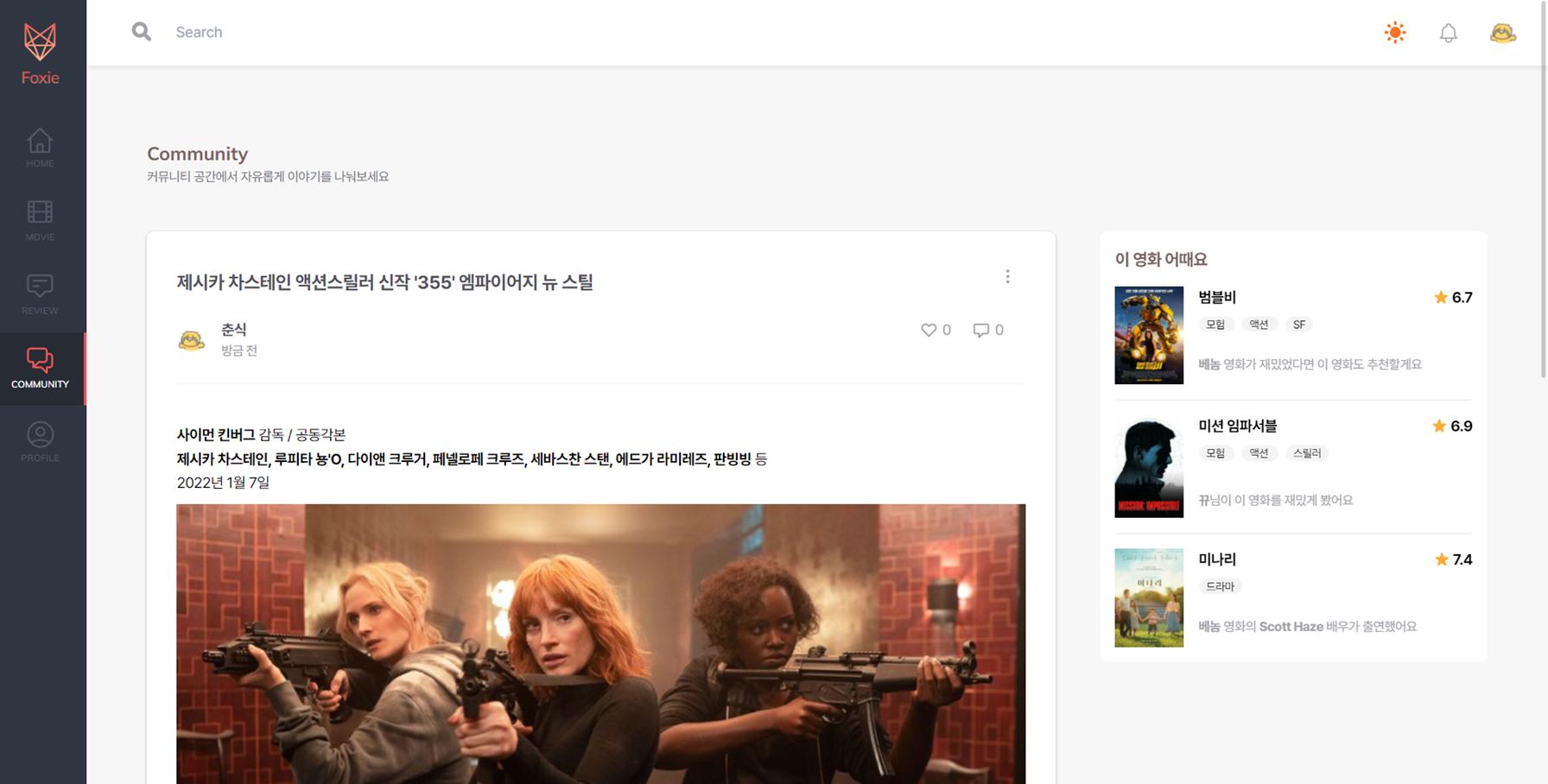The width and height of the screenshot is (1548, 784).
Task: Select 모험 tag on 범블비
Action: (x=1215, y=325)
